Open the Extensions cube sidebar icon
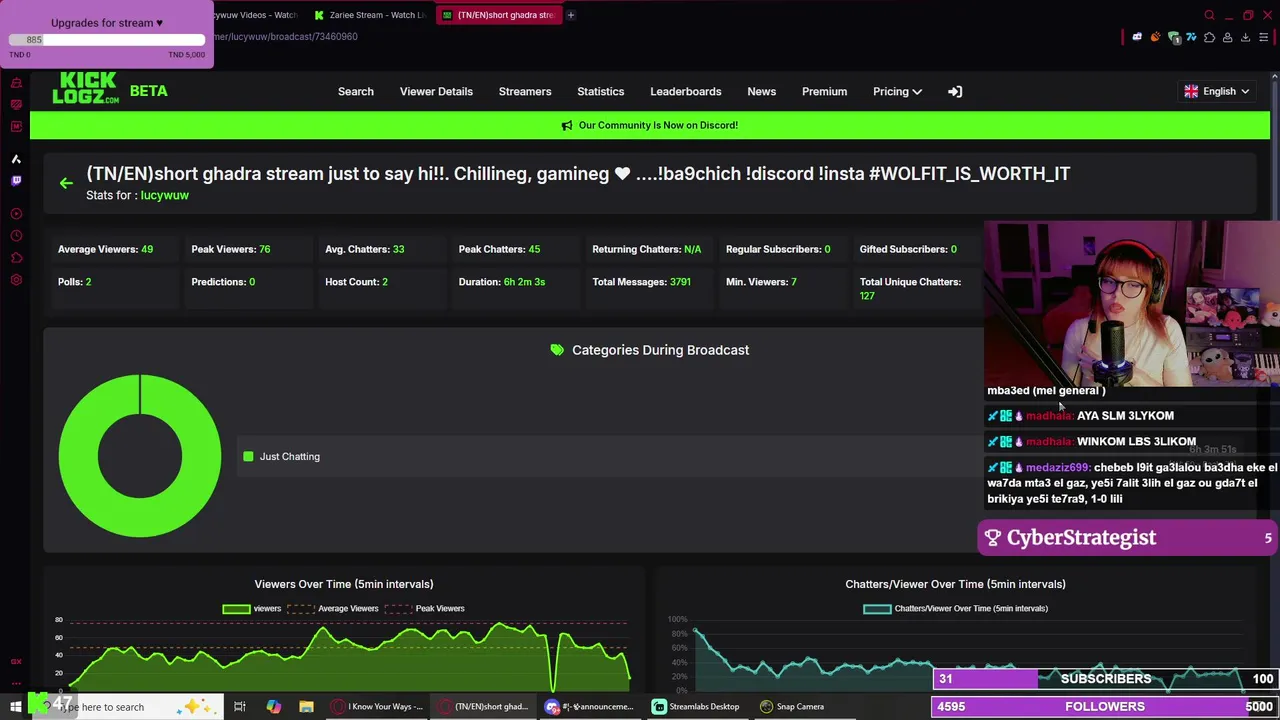Viewport: 1280px width, 720px height. 16,258
